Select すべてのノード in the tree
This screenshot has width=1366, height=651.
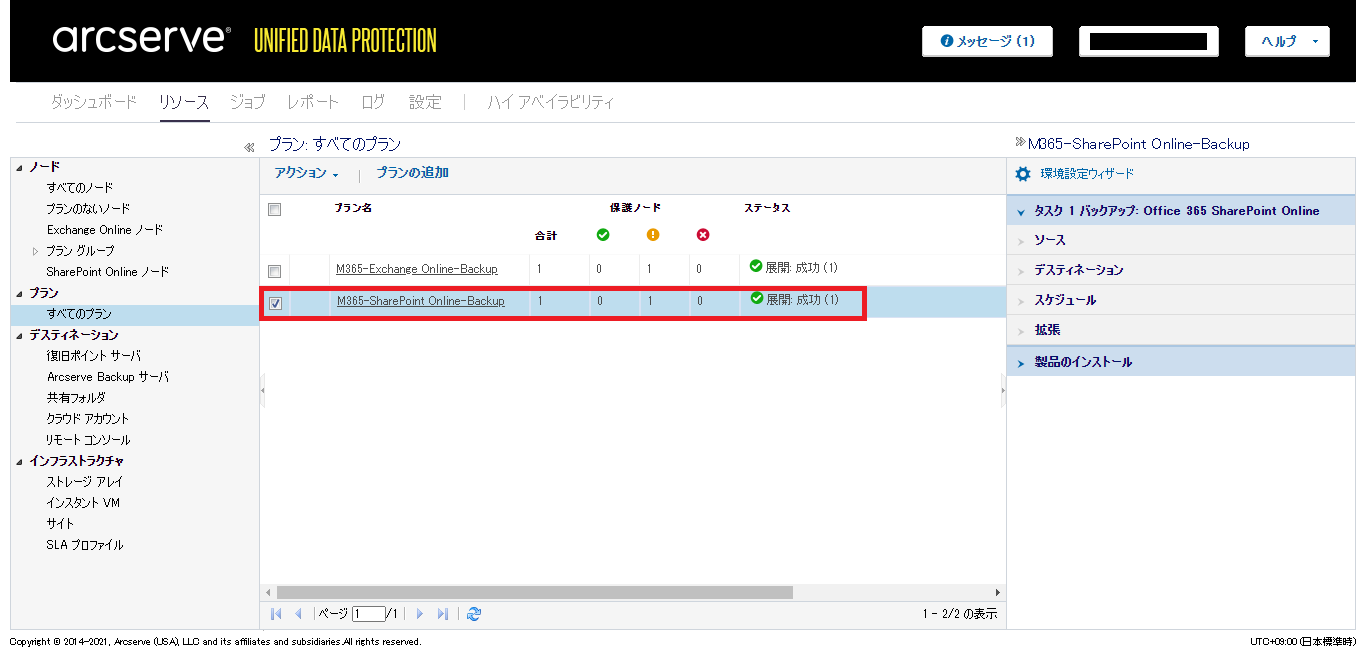click(x=80, y=188)
